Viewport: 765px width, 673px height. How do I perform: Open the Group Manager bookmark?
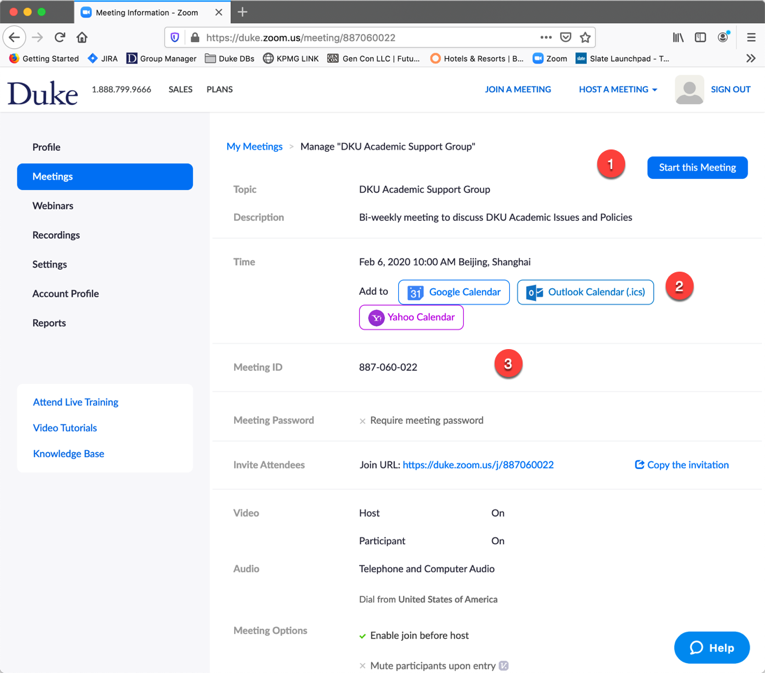tap(161, 59)
